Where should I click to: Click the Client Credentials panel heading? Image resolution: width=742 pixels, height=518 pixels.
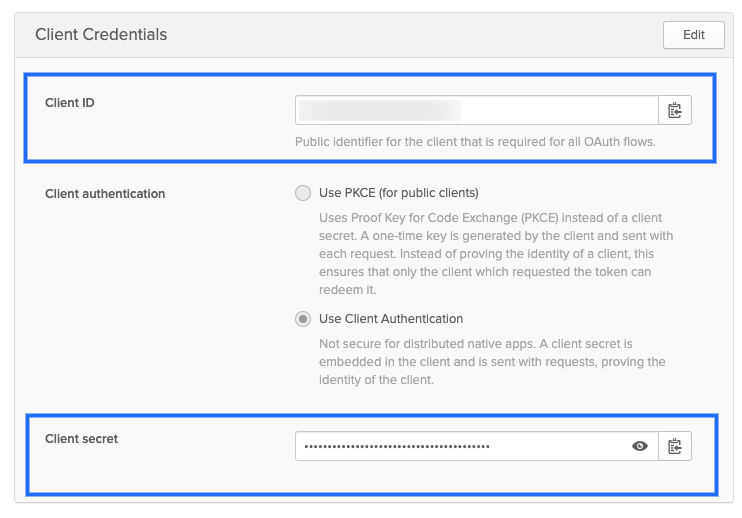click(x=101, y=35)
